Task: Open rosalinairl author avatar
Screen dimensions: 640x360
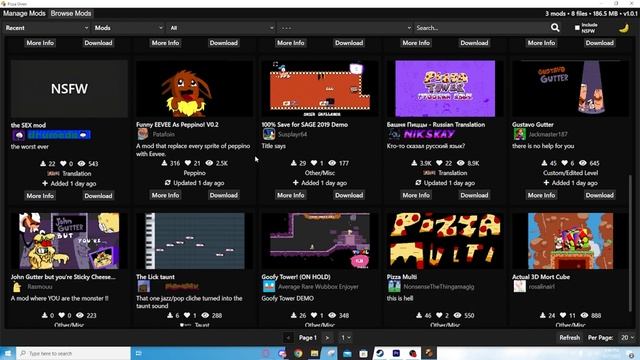Action: pos(519,287)
